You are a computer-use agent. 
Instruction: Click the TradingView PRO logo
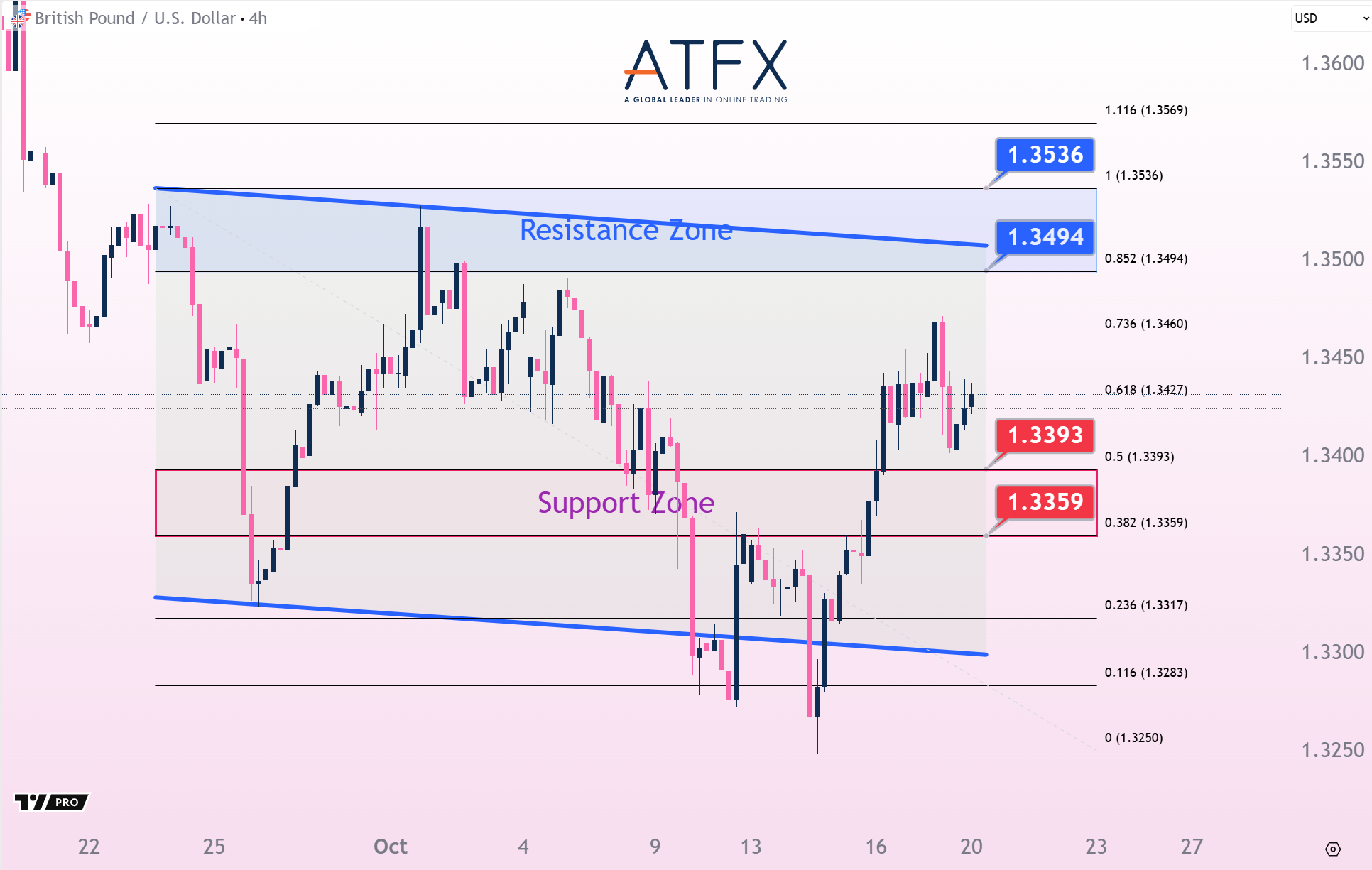pyautogui.click(x=51, y=803)
